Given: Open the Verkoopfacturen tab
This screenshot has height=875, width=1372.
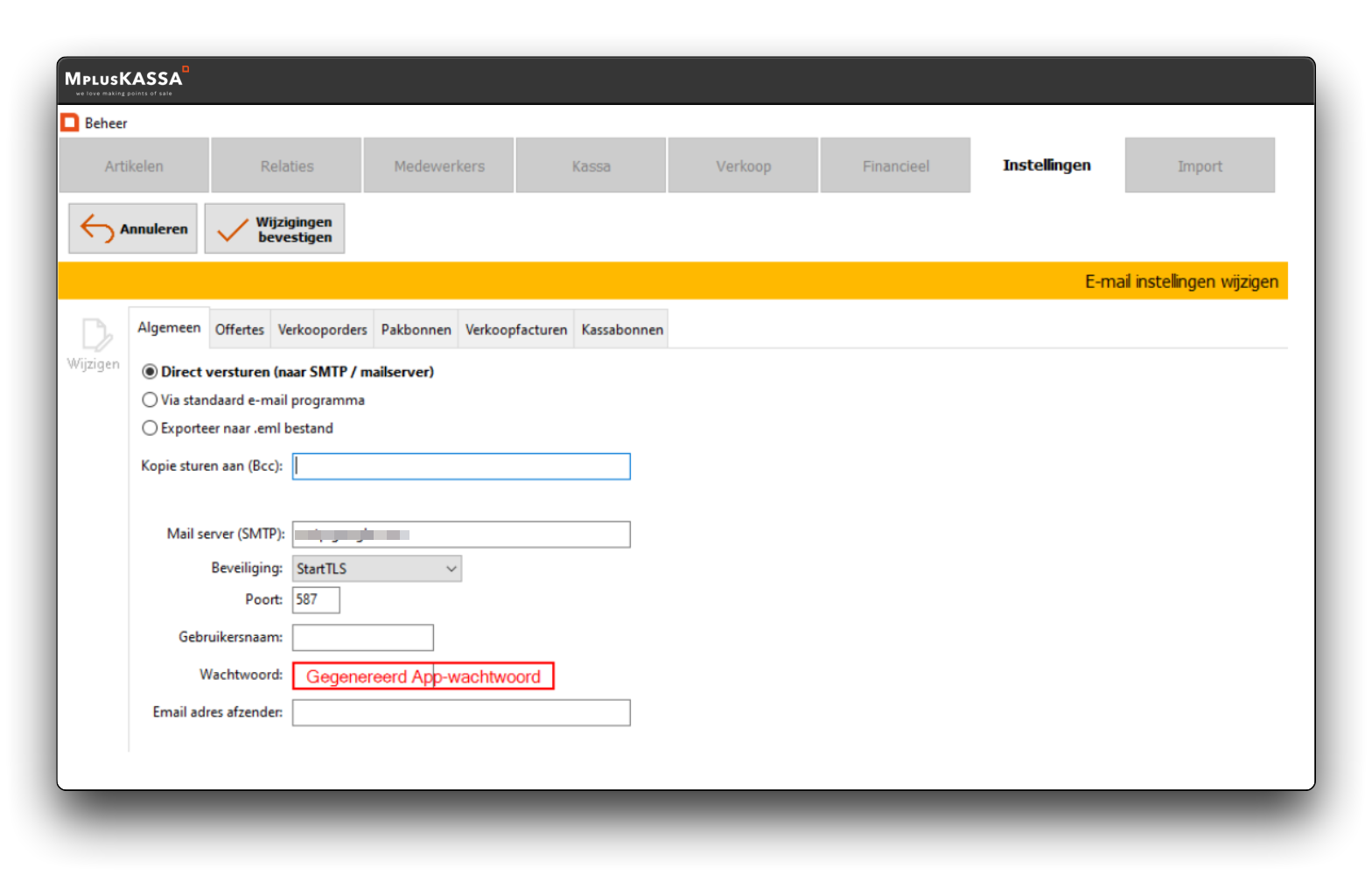Looking at the screenshot, I should [x=515, y=330].
